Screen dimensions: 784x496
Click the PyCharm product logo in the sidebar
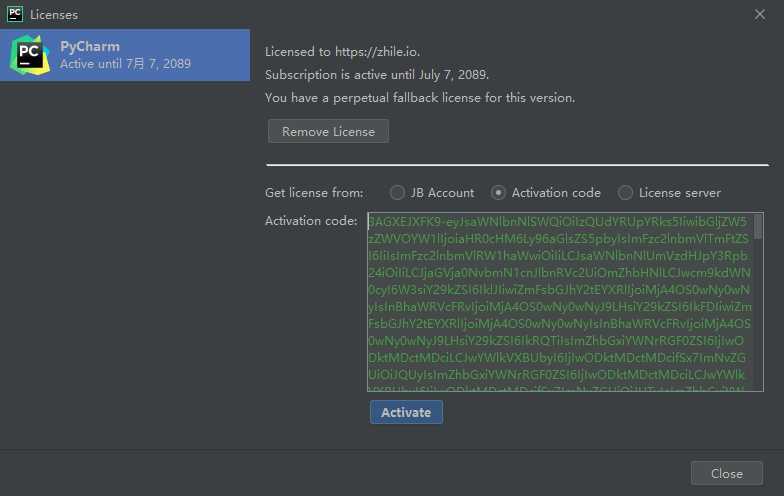[29, 54]
